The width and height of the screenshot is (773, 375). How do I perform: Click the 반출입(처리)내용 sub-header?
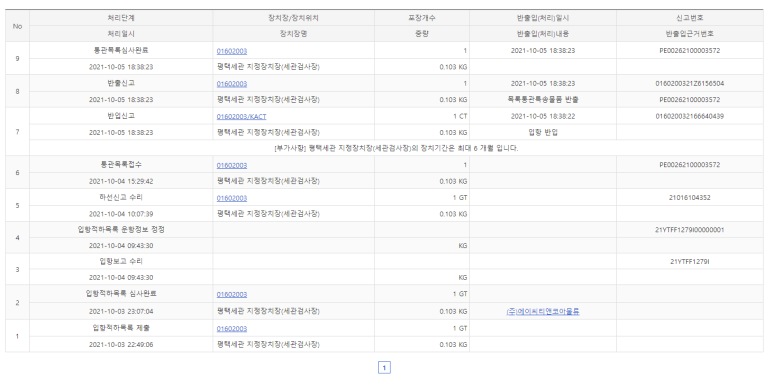coord(543,34)
